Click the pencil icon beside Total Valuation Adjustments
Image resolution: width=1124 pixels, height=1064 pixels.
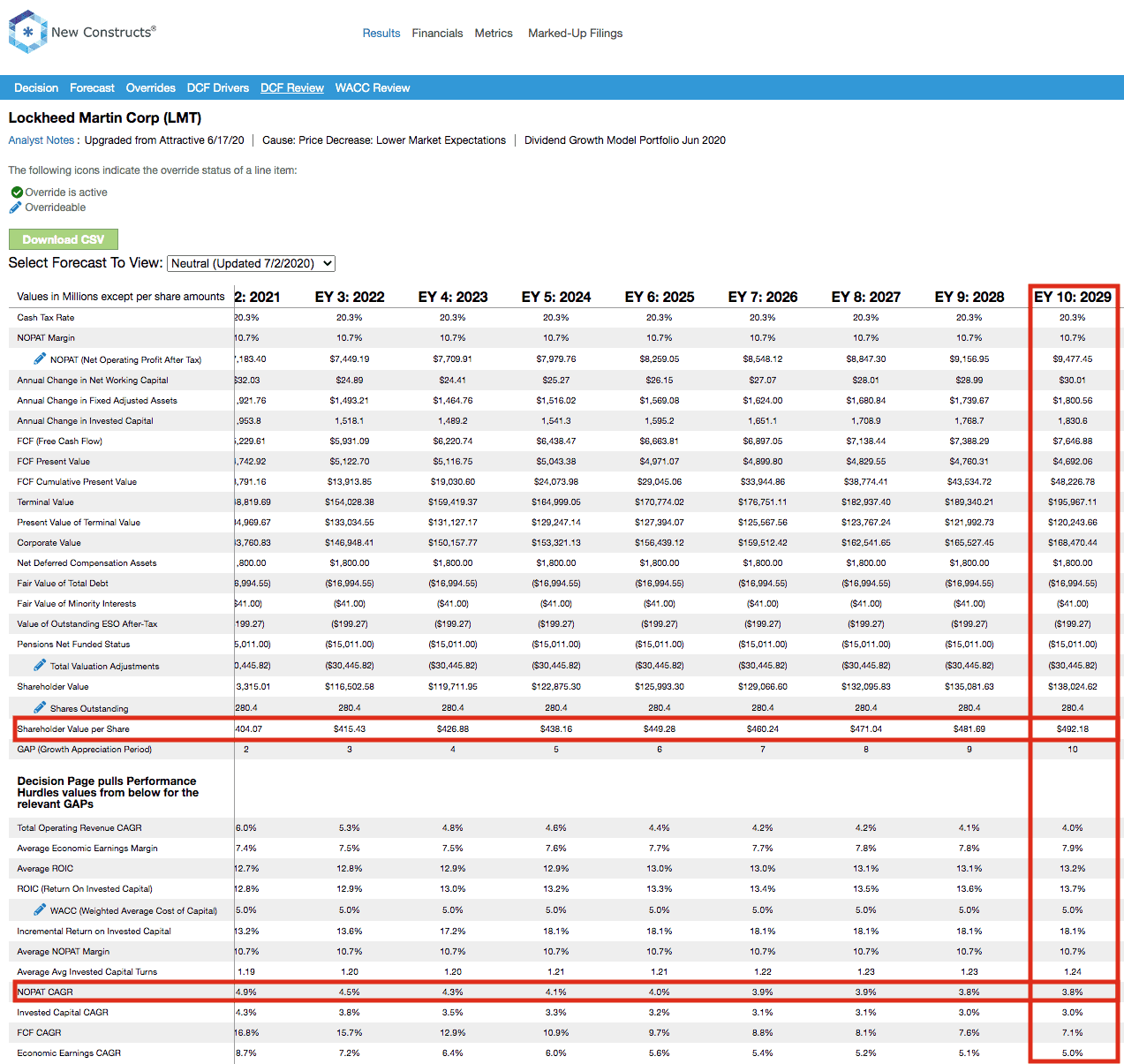pyautogui.click(x=40, y=665)
